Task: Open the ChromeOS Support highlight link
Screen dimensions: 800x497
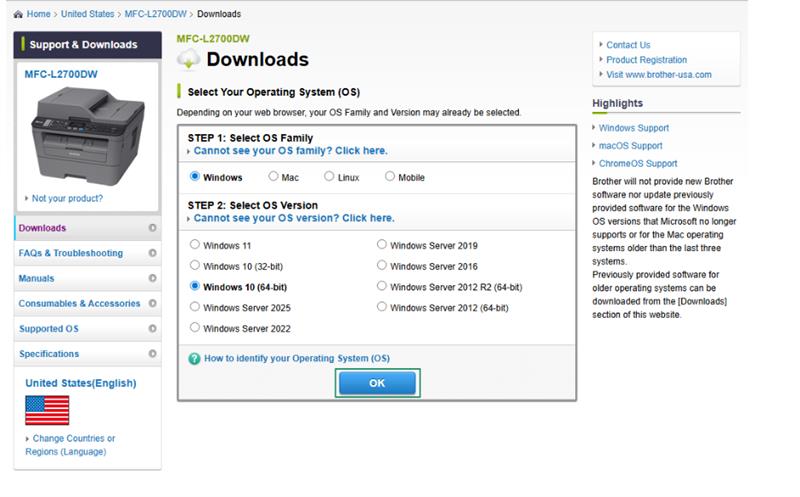Action: tap(638, 164)
